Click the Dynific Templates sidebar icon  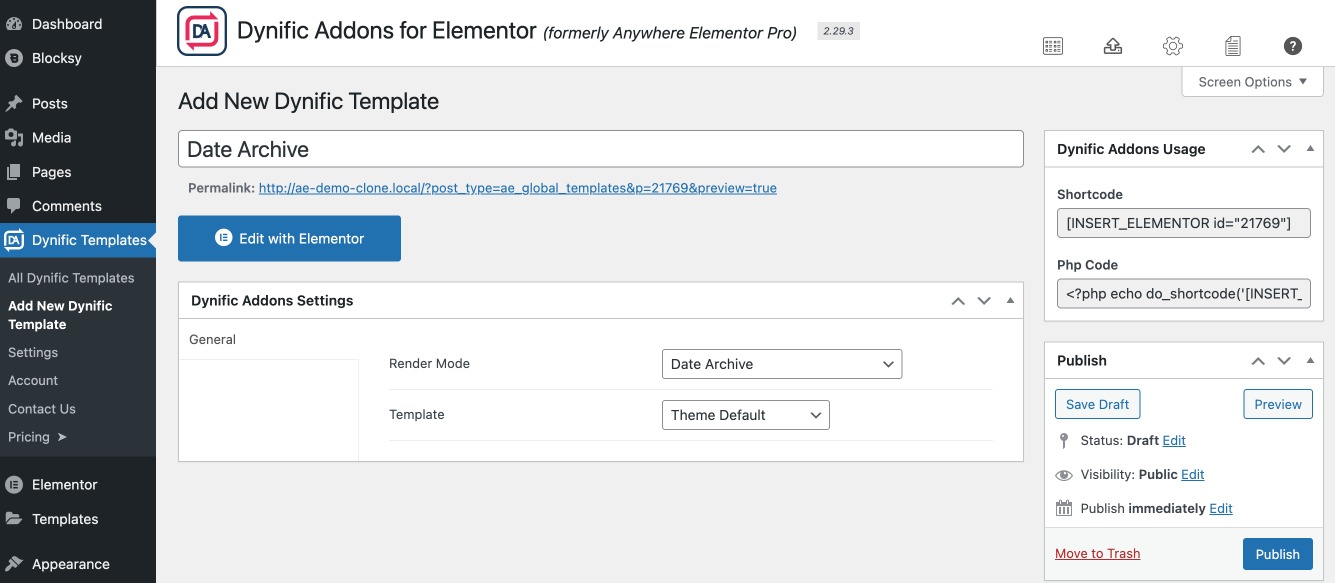click(14, 240)
